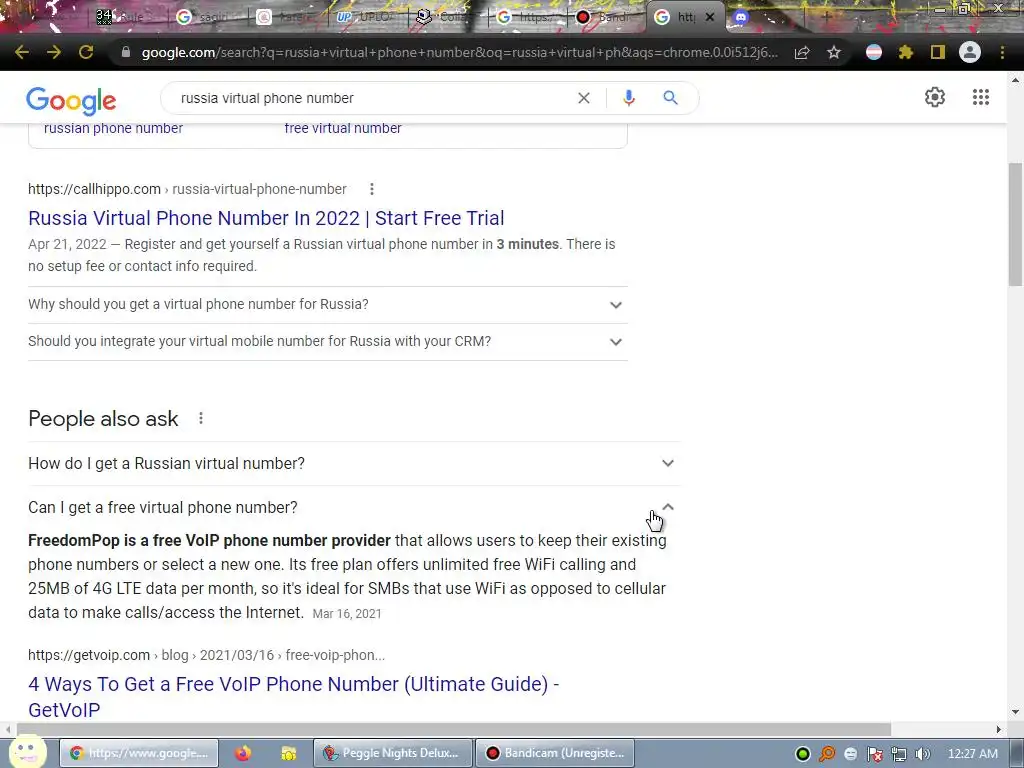Open Chrome's three-dot menu

point(1002,52)
